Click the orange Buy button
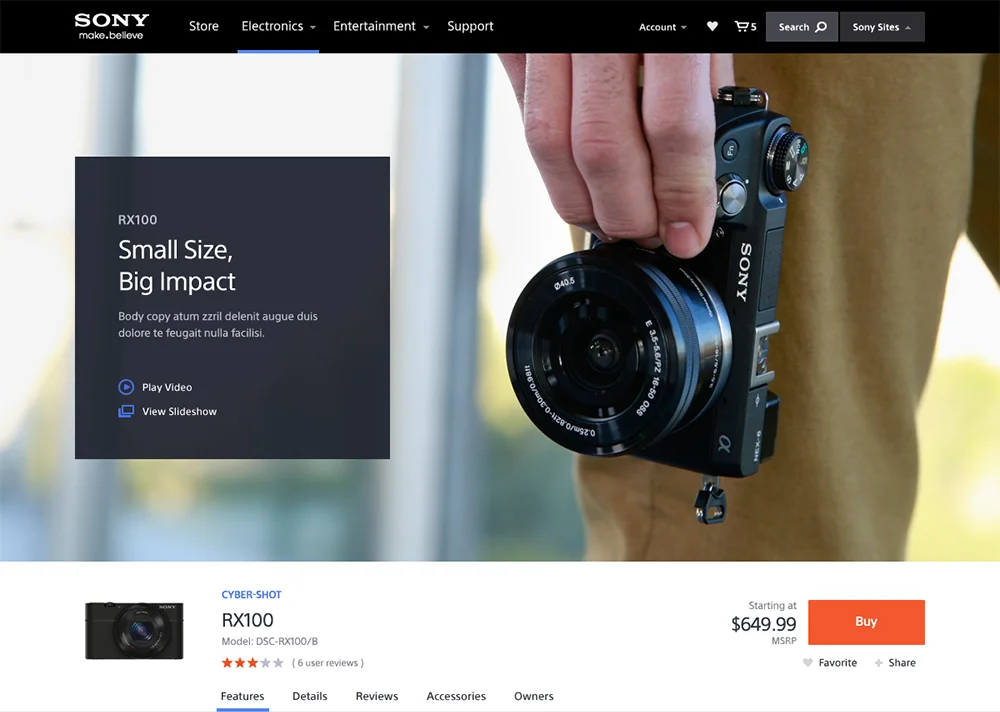1000x712 pixels. coord(866,622)
